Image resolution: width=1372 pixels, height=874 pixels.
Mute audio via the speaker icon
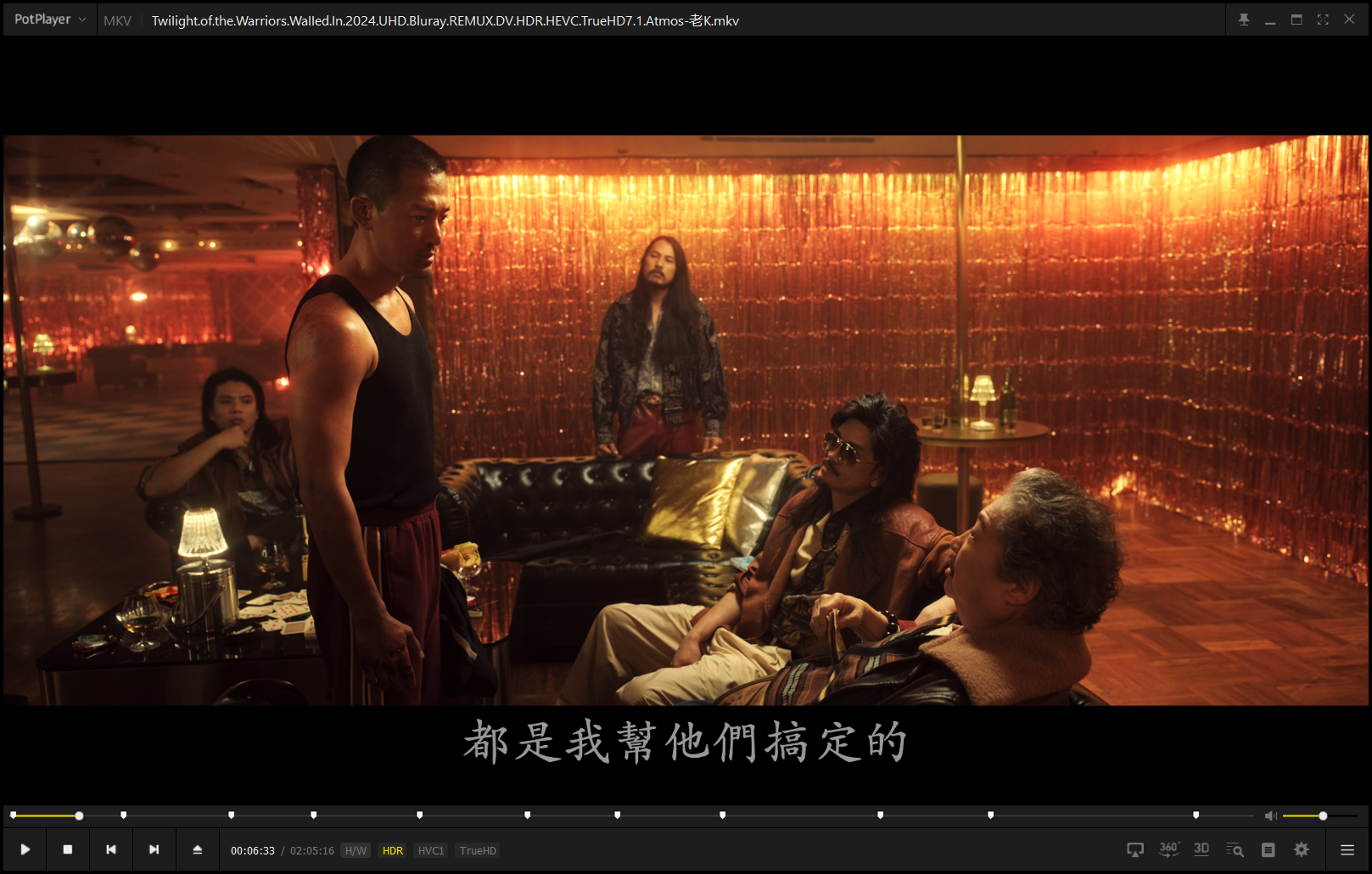(x=1270, y=815)
